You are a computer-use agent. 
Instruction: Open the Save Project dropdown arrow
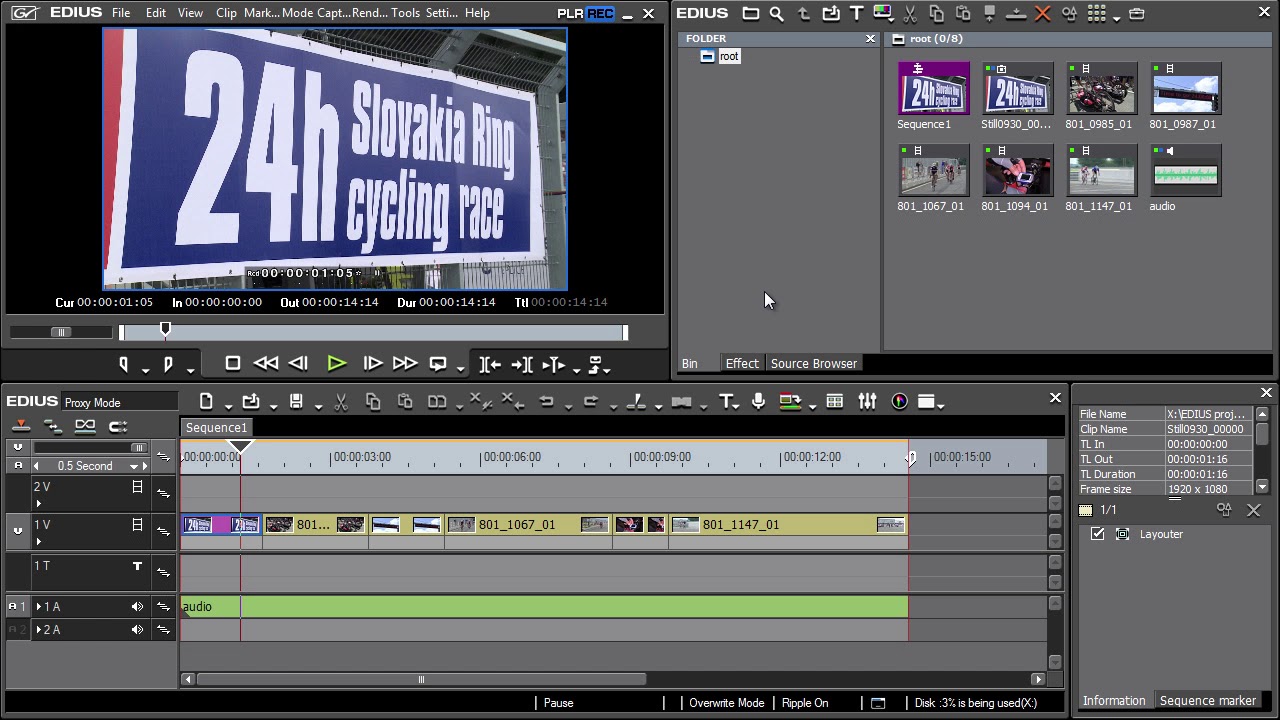tap(318, 406)
